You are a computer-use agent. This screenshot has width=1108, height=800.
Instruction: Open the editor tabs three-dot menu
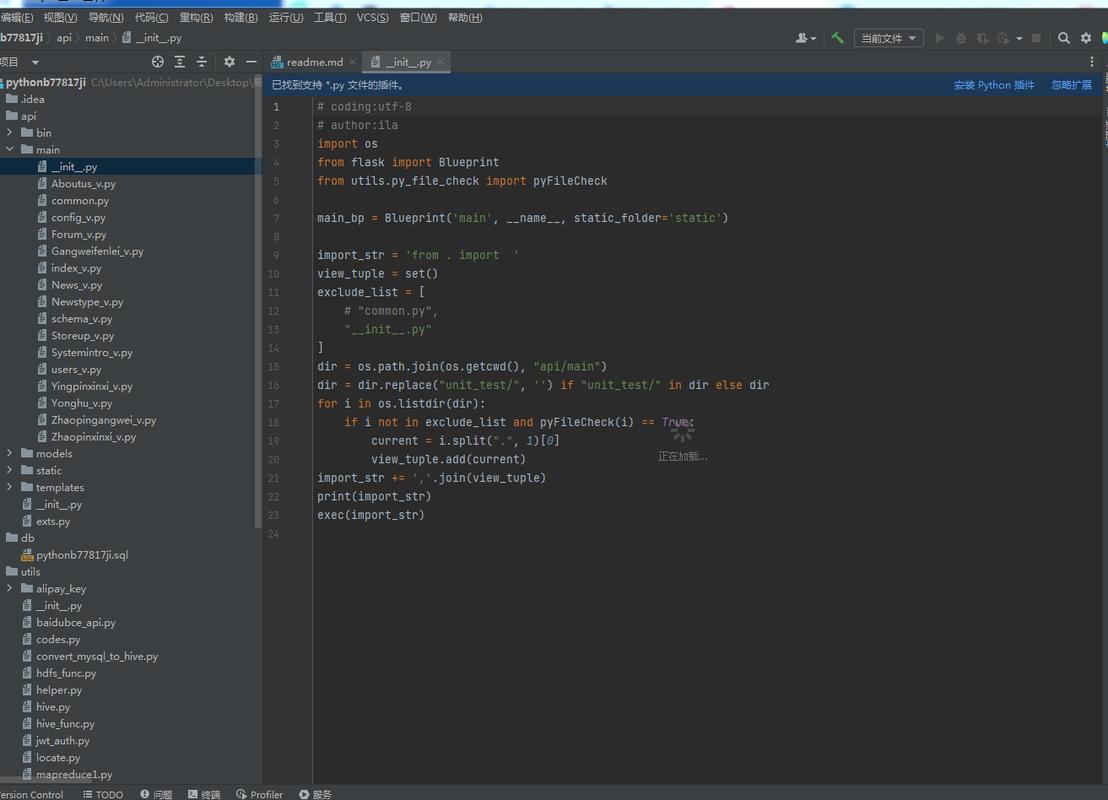(x=1092, y=62)
